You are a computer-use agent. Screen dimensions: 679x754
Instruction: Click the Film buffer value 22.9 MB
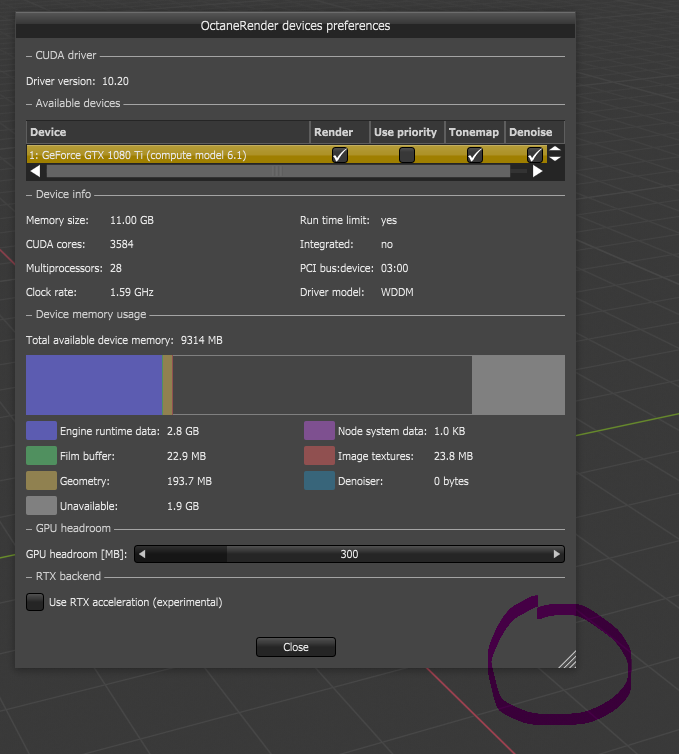click(187, 456)
